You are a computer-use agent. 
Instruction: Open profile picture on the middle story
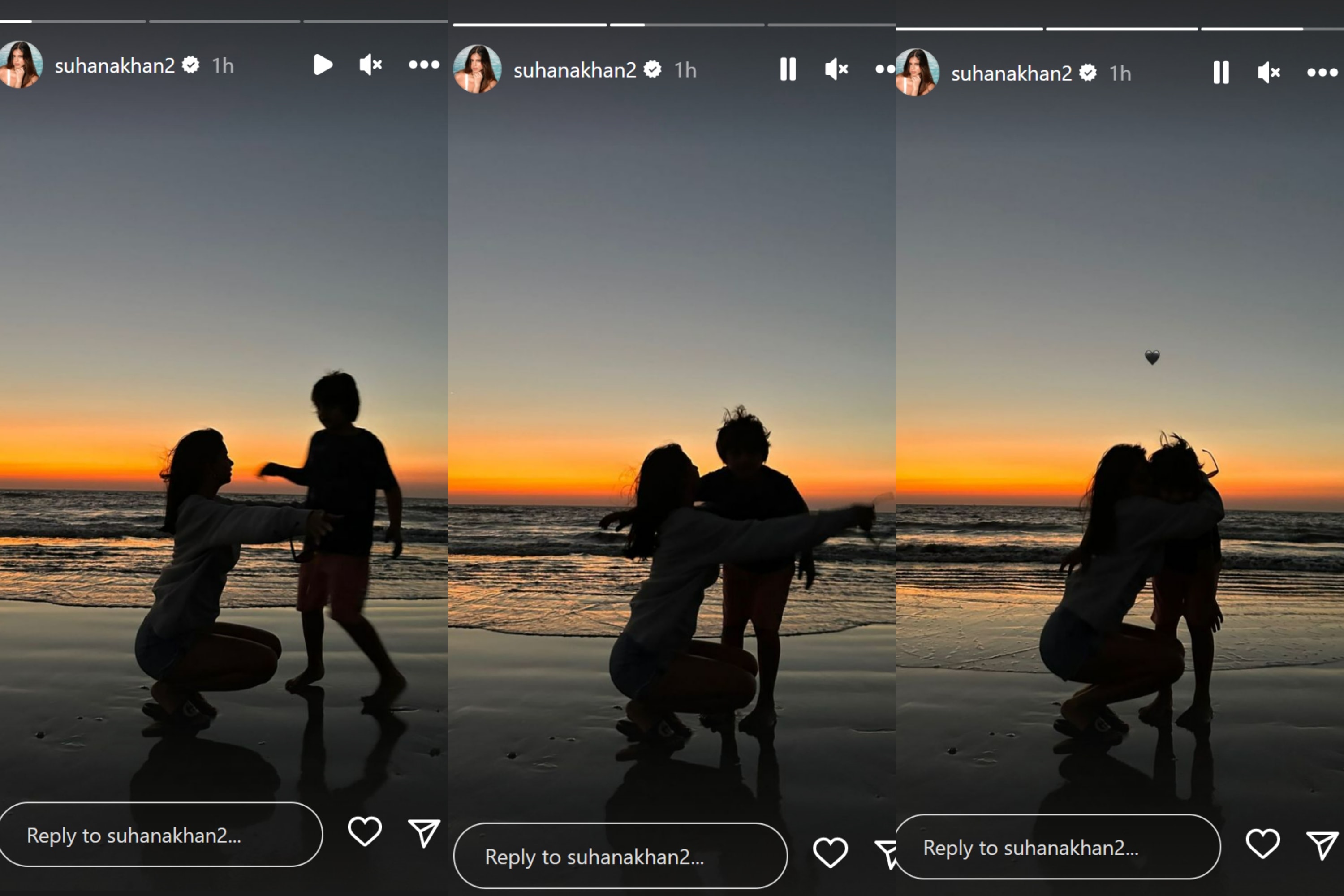point(477,69)
